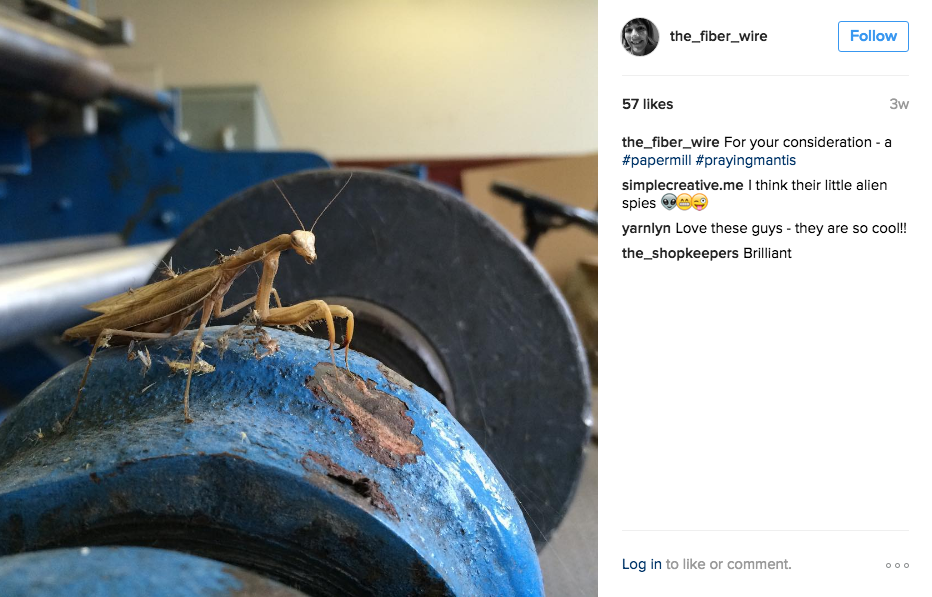
Task: Click the grinning face emoji in comment
Action: pyautogui.click(x=685, y=202)
